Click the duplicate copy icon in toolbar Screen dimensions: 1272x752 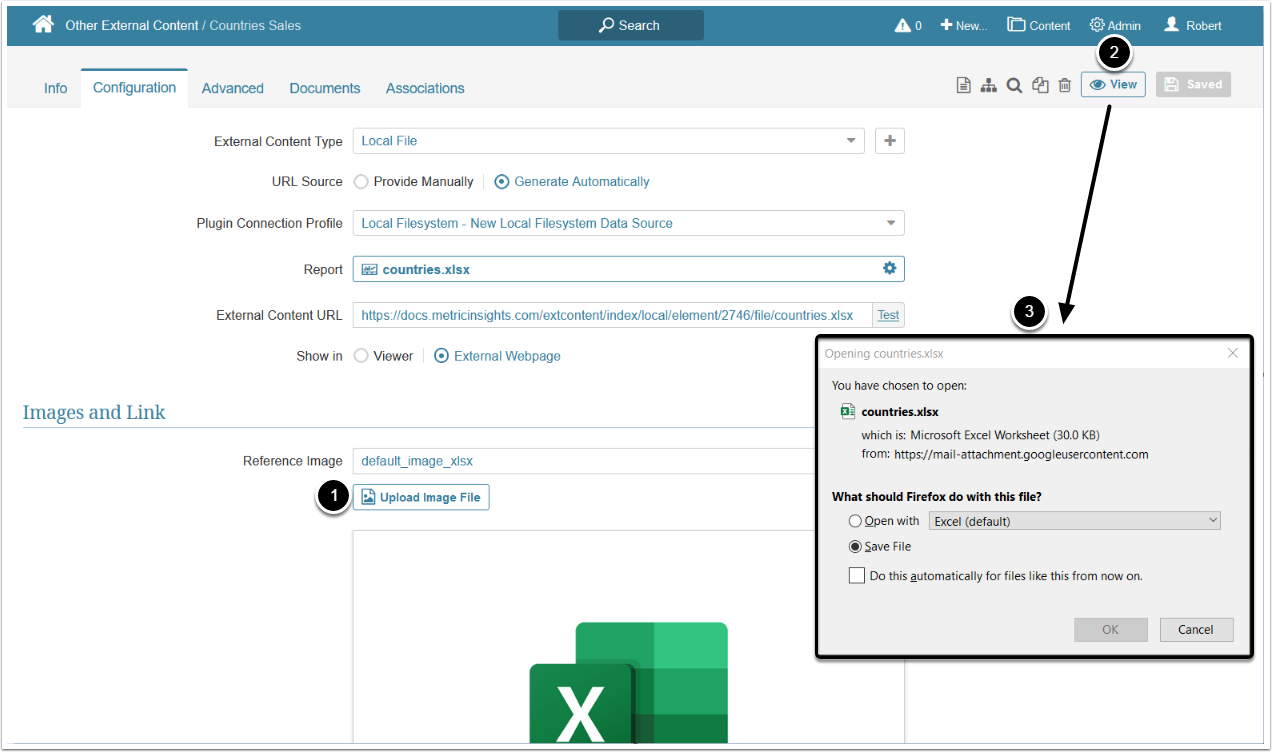1040,85
